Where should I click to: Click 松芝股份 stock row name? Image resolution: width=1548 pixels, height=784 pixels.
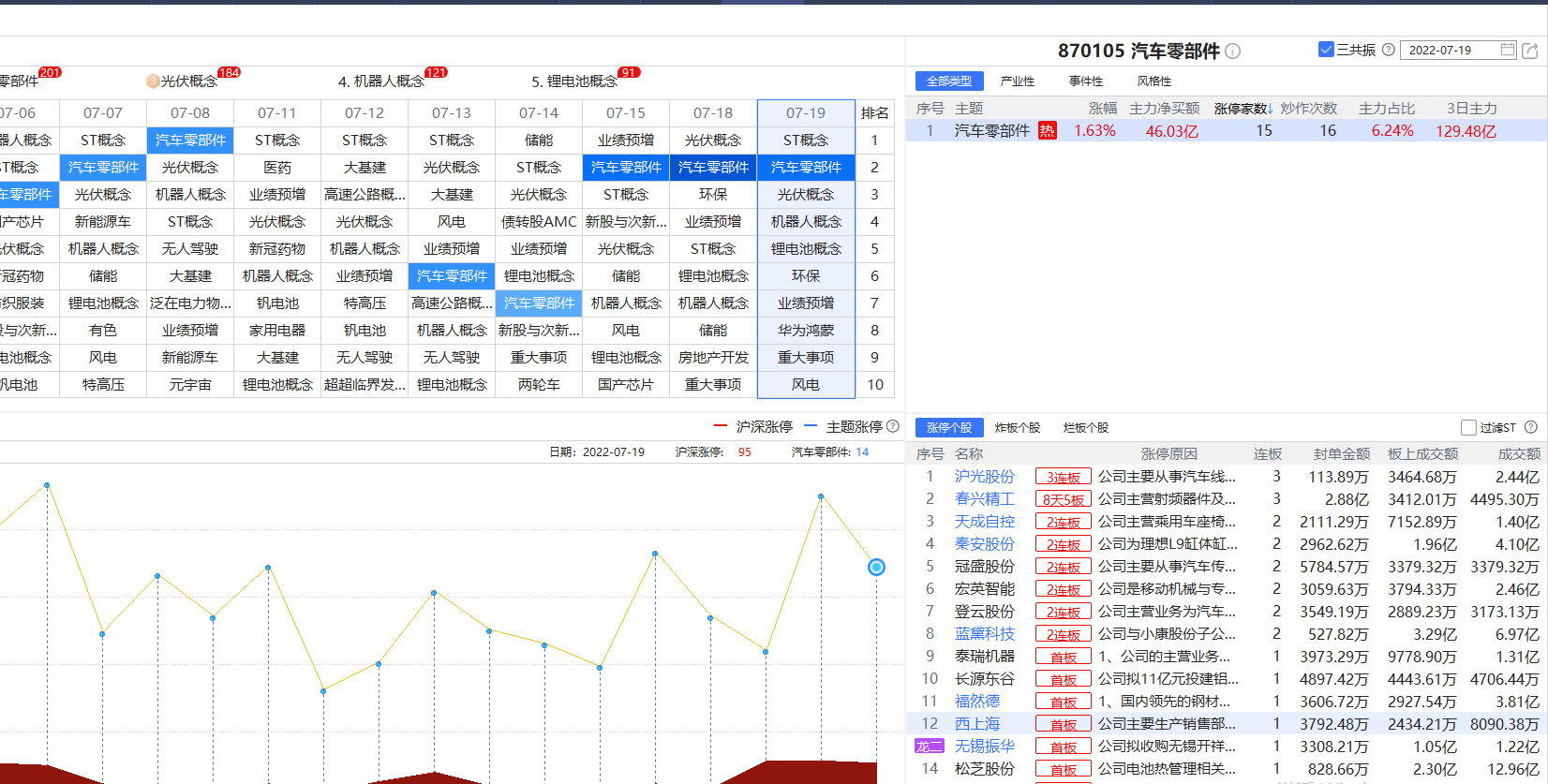coord(985,769)
